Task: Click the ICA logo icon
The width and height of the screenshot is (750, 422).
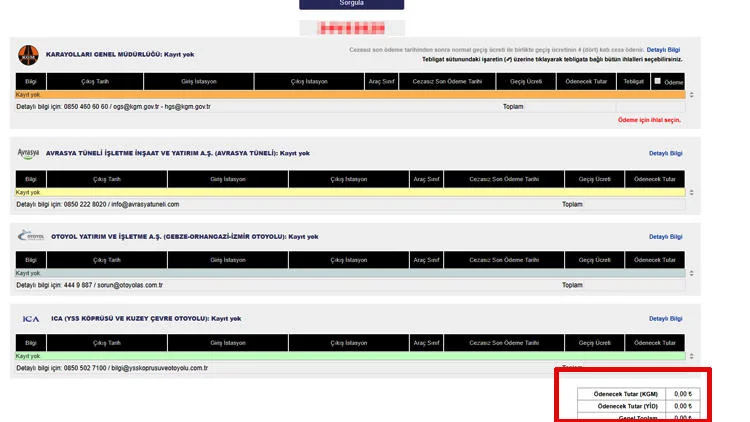Action: click(x=29, y=319)
